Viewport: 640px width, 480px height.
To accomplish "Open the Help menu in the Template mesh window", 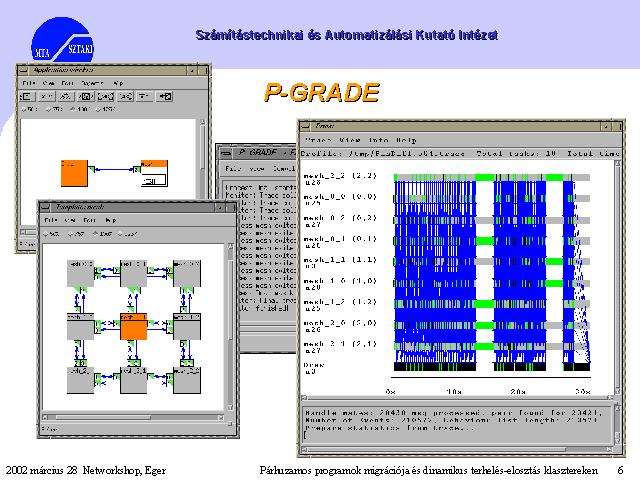I will 111,220.
